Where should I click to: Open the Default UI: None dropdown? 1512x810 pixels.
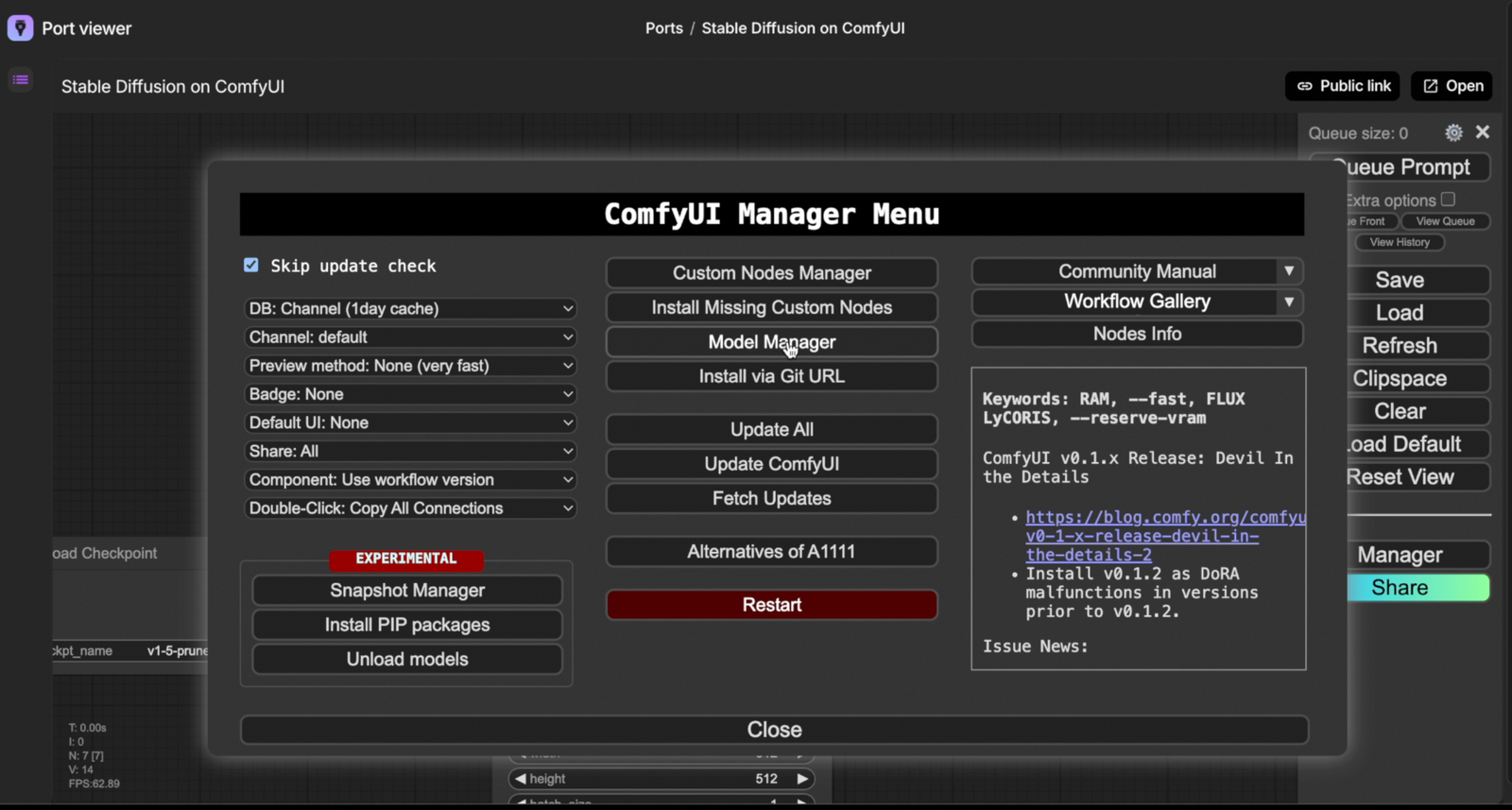tap(410, 422)
